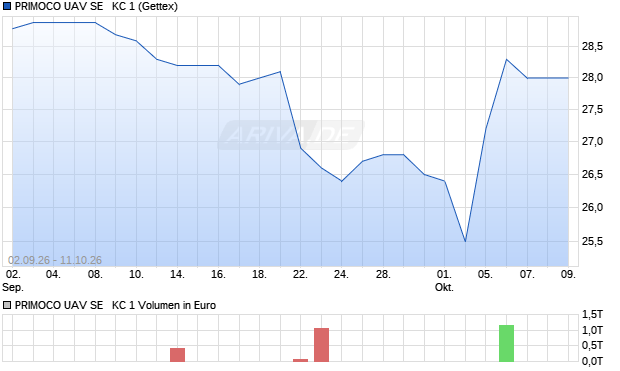Screen dimensions: 620x371
Task: Click the 09. date axis label
Action: click(568, 274)
